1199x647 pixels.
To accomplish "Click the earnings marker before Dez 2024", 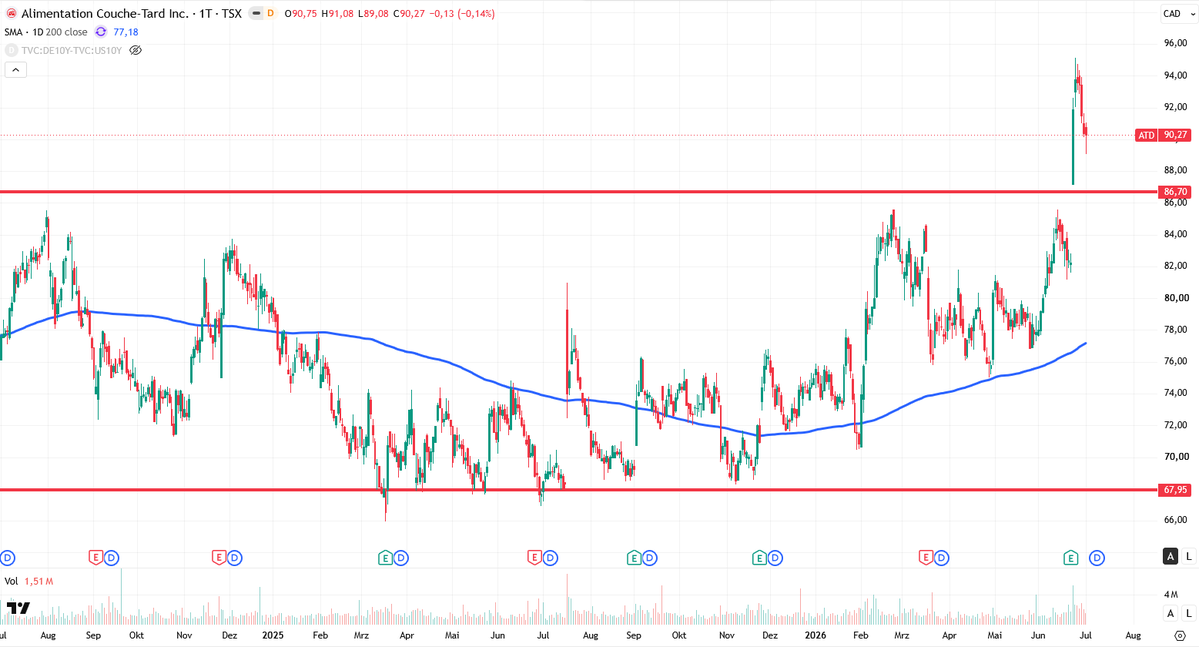I will coord(219,558).
